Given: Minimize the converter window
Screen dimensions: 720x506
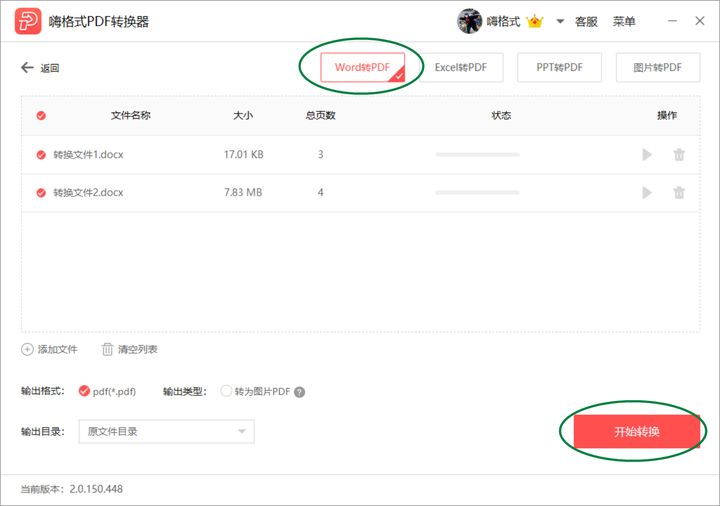Looking at the screenshot, I should click(x=672, y=21).
